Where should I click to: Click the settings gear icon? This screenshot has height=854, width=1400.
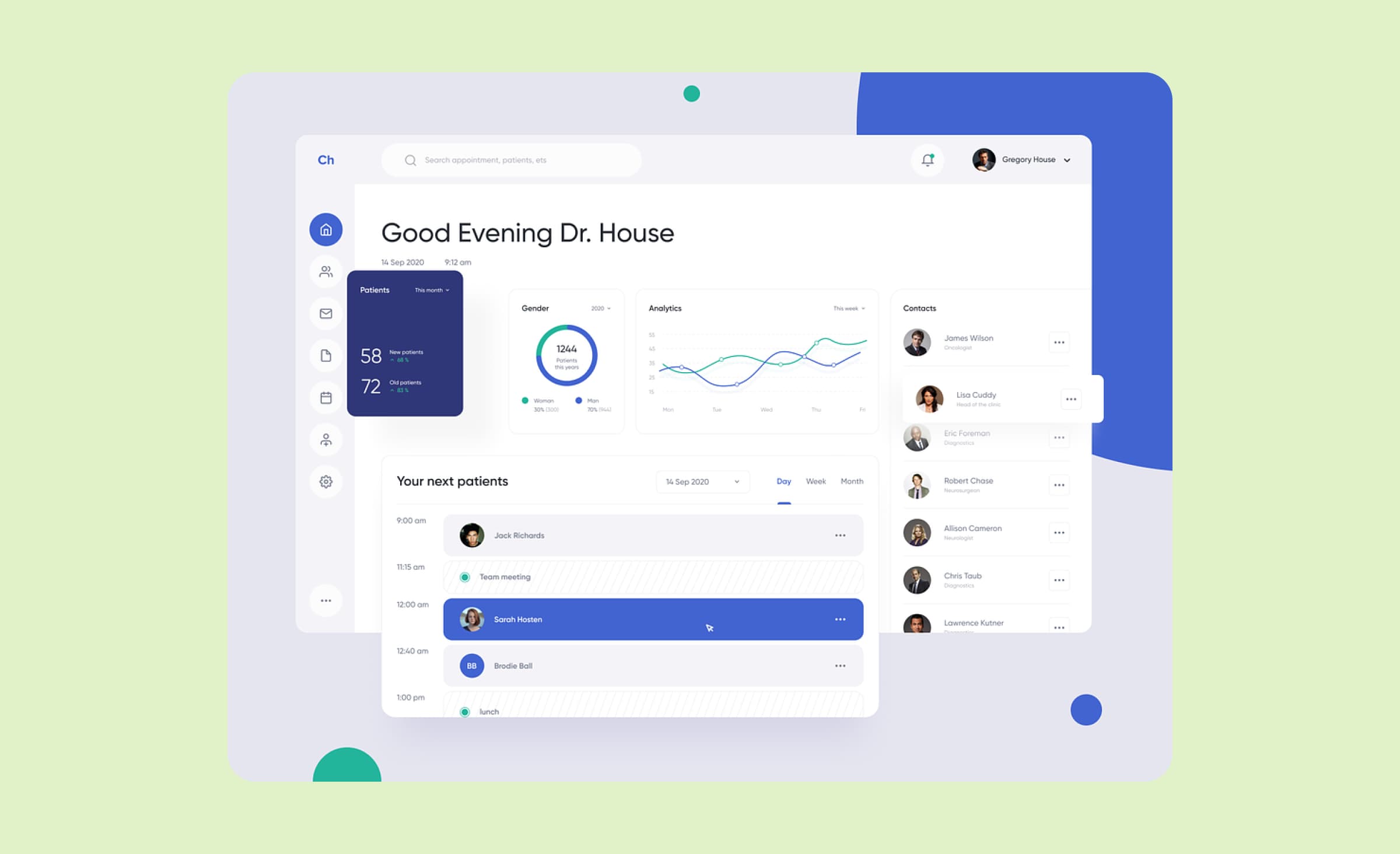pyautogui.click(x=325, y=481)
